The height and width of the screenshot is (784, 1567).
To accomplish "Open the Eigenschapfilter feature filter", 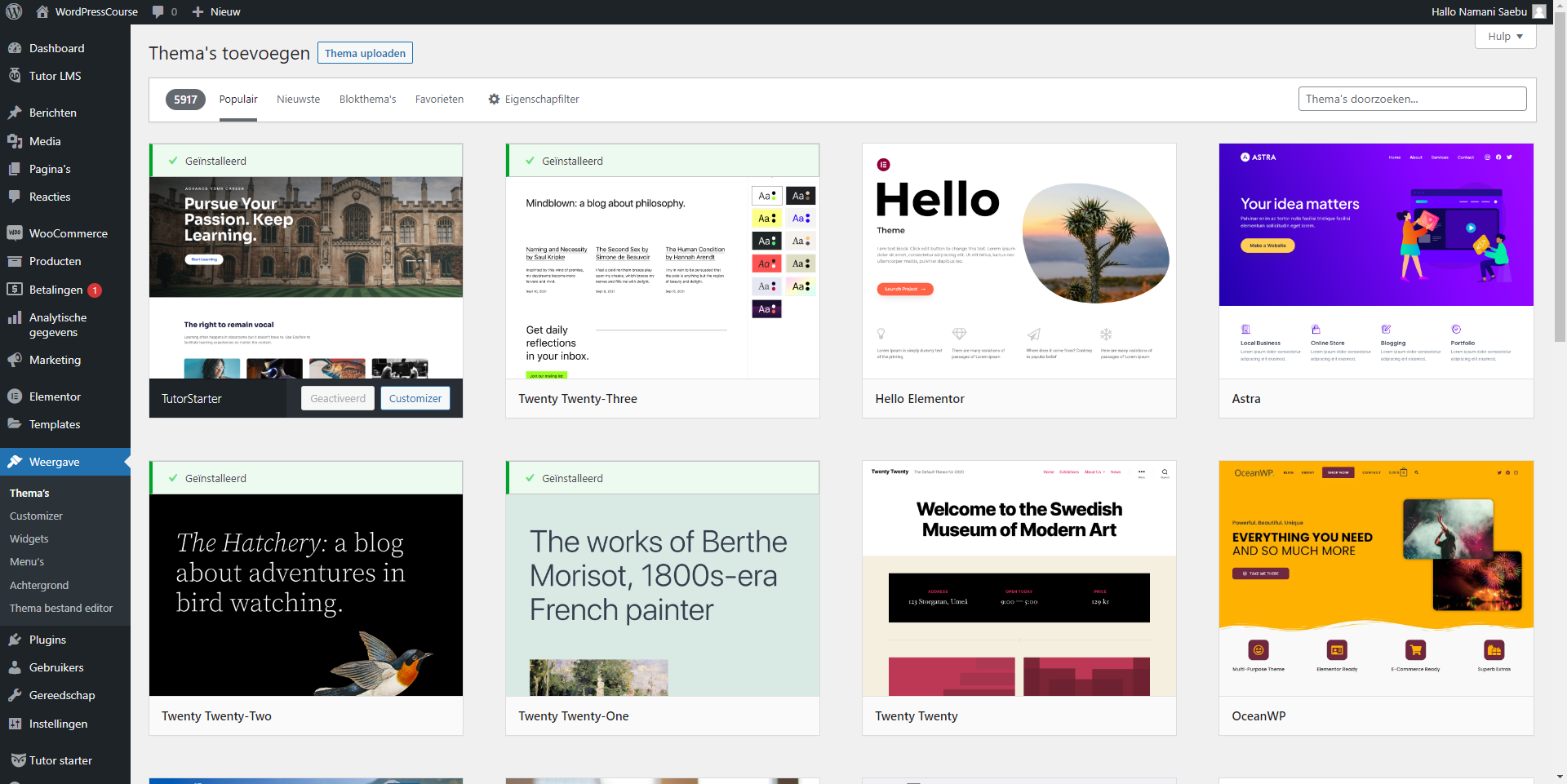I will click(534, 100).
